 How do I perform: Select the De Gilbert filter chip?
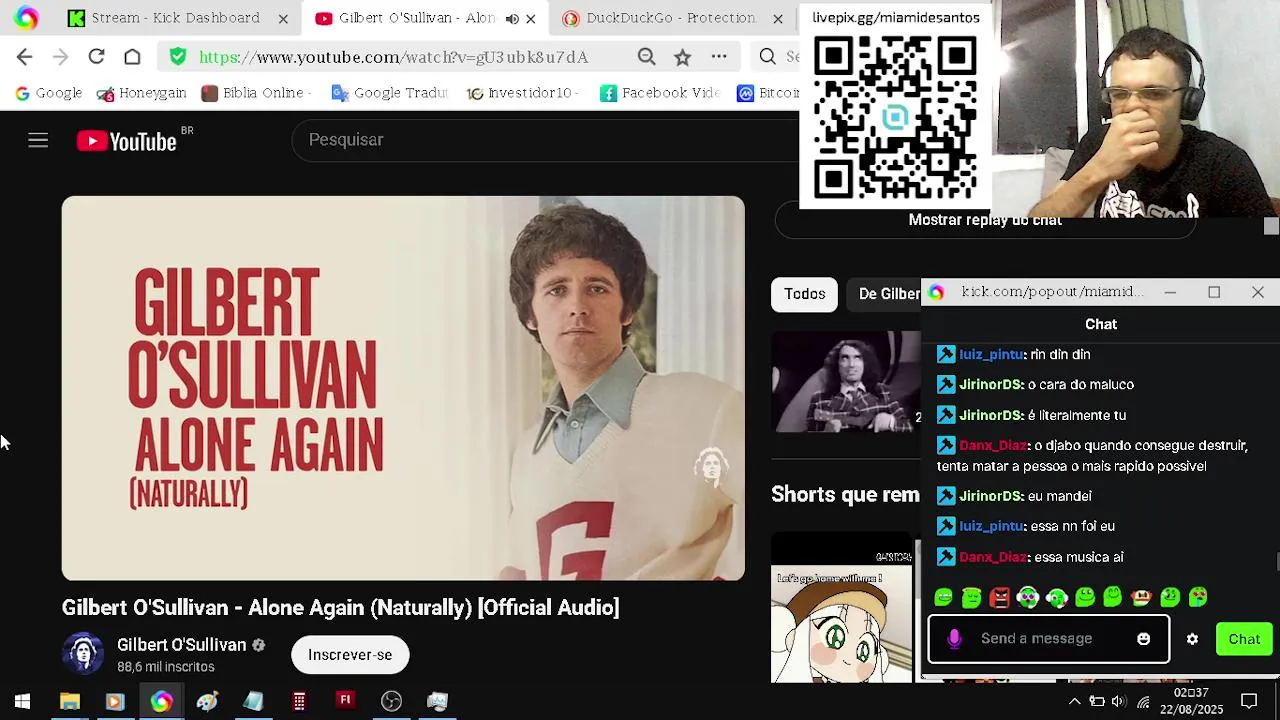(x=885, y=294)
